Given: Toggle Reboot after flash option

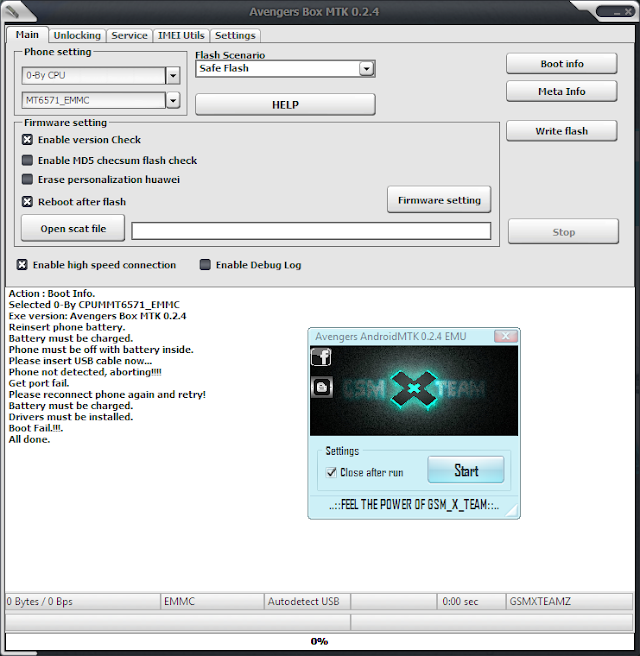Looking at the screenshot, I should coord(27,202).
